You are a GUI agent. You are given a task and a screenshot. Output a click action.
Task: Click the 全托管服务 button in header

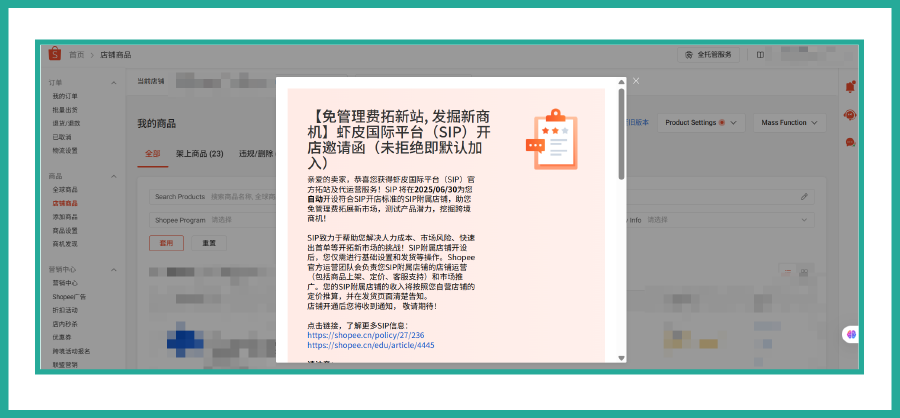(708, 55)
